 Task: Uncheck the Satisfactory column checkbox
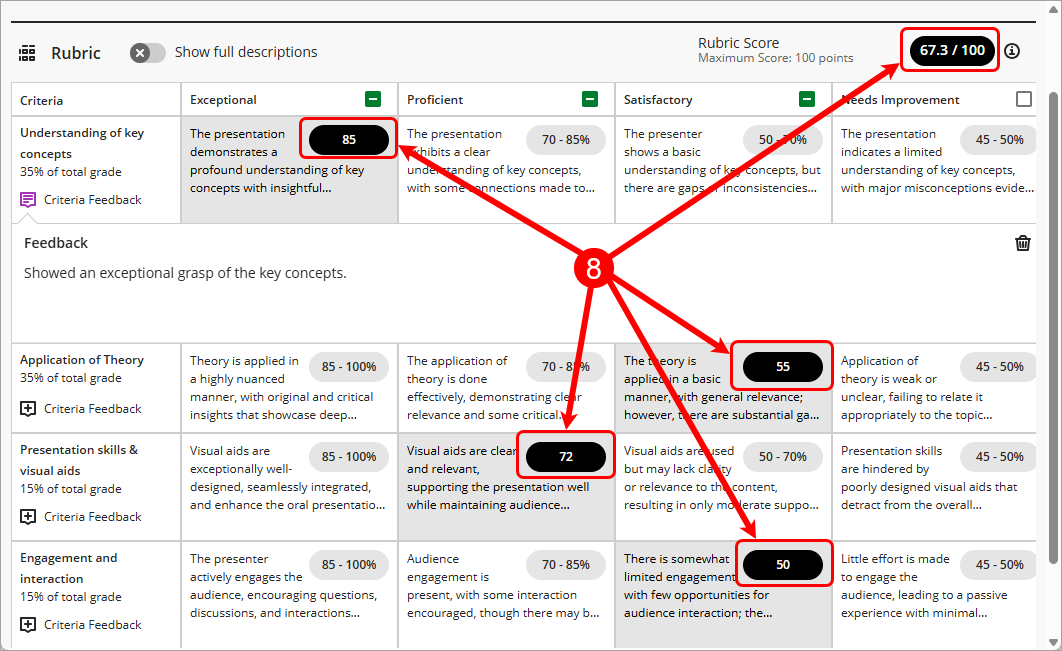click(806, 99)
